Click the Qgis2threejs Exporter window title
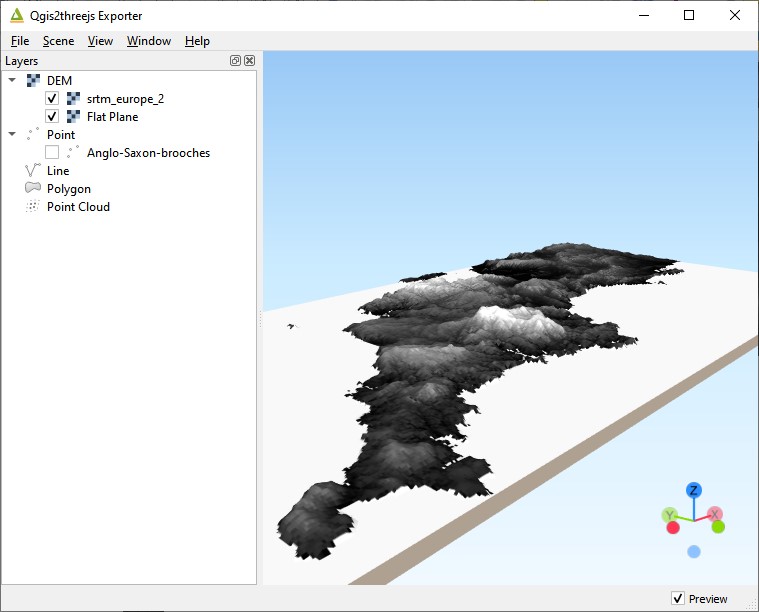759x612 pixels. pyautogui.click(x=86, y=16)
